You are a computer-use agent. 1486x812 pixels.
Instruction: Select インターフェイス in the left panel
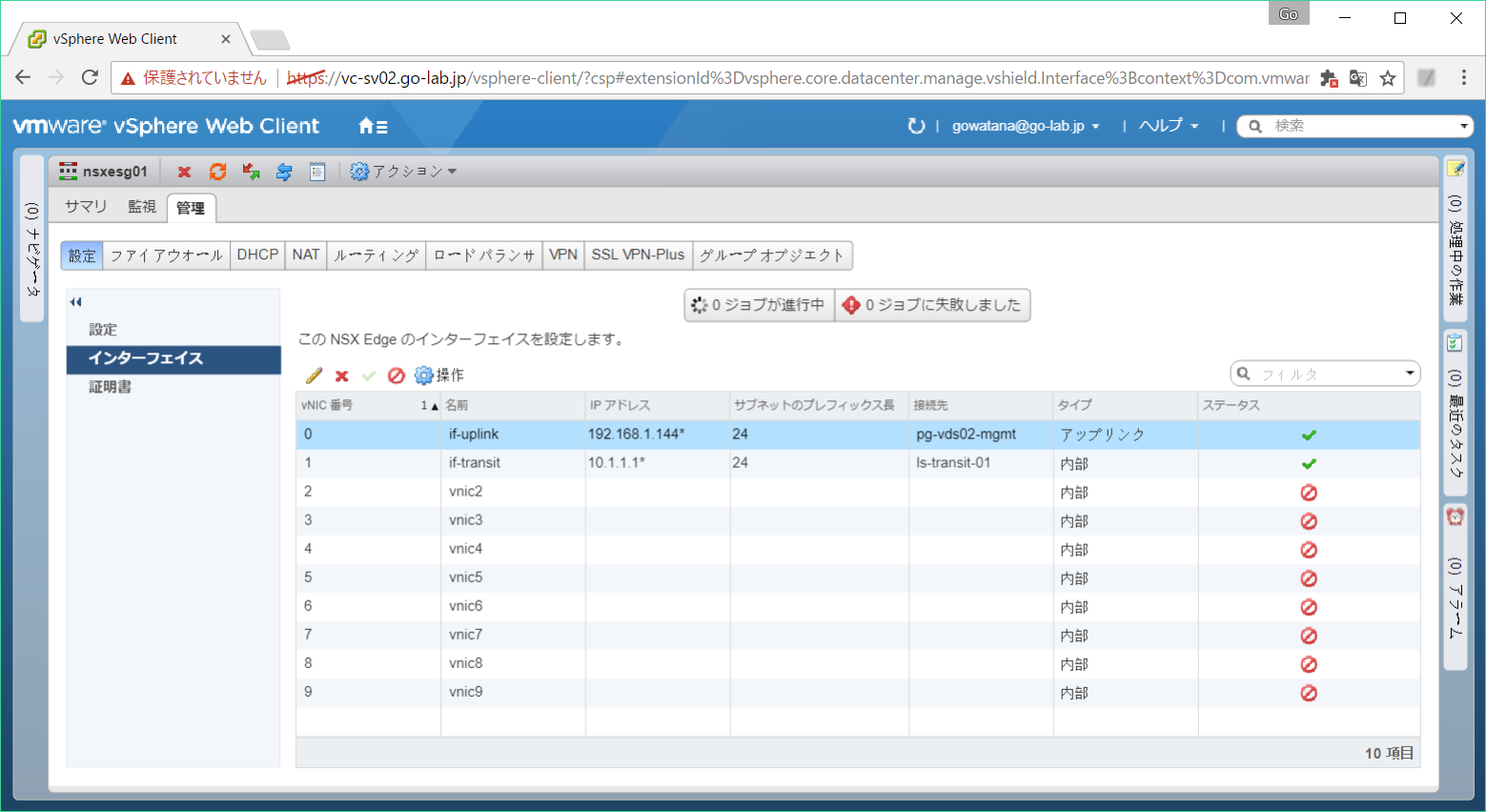tap(173, 359)
